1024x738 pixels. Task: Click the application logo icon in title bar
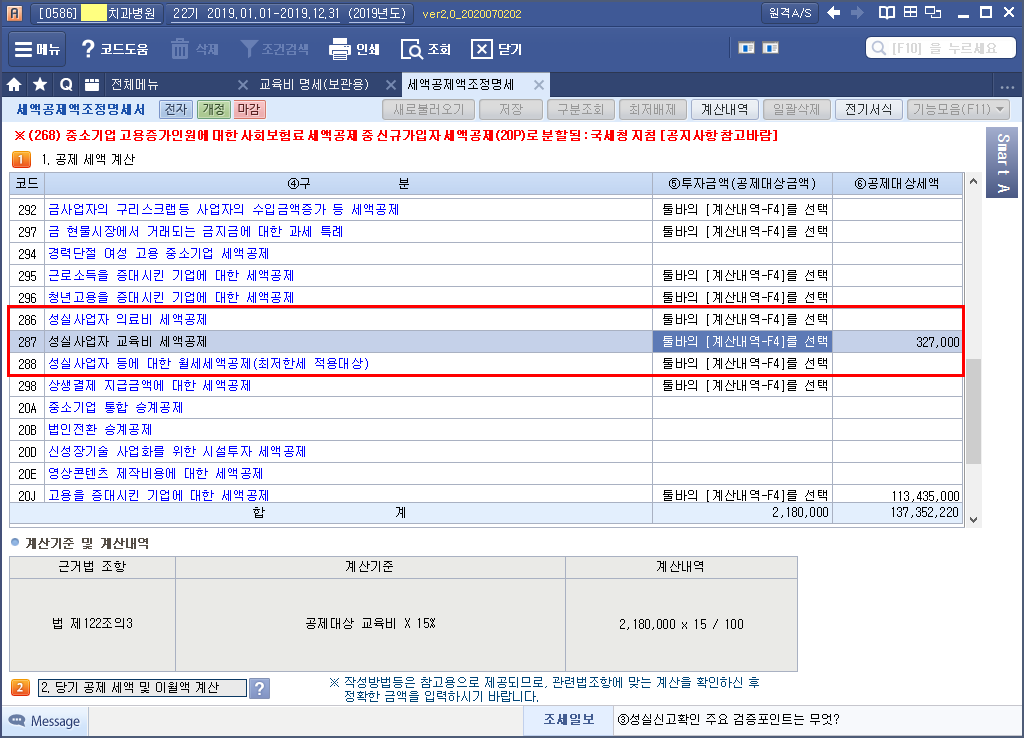[14, 13]
